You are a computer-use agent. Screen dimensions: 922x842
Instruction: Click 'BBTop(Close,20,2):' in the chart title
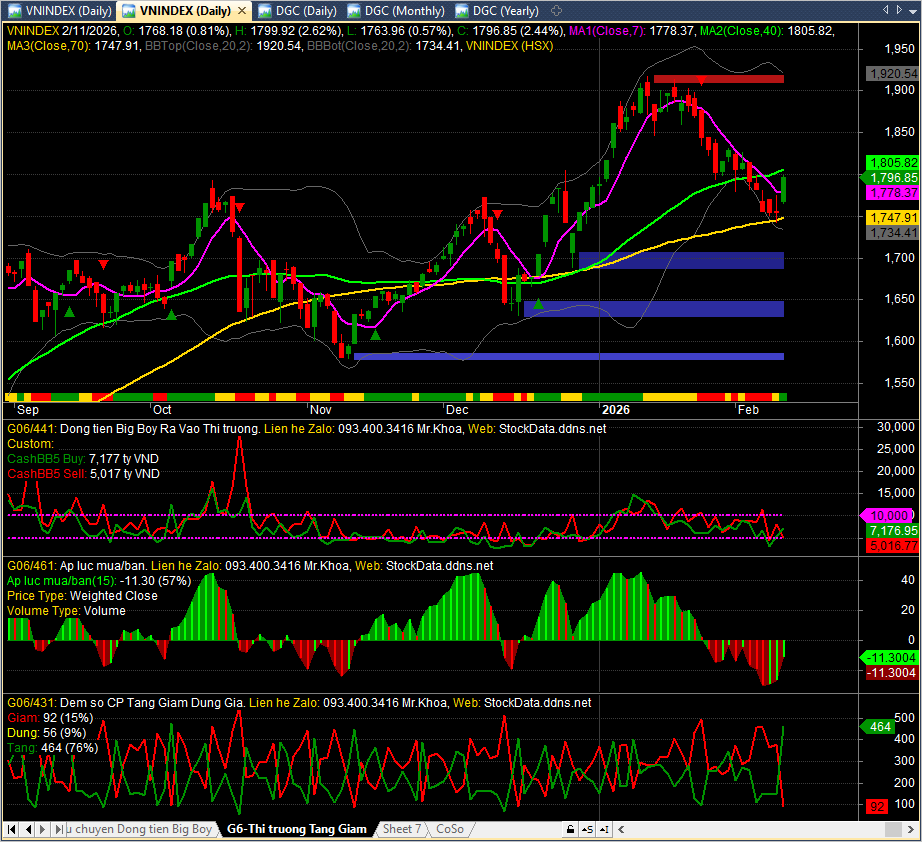click(199, 46)
